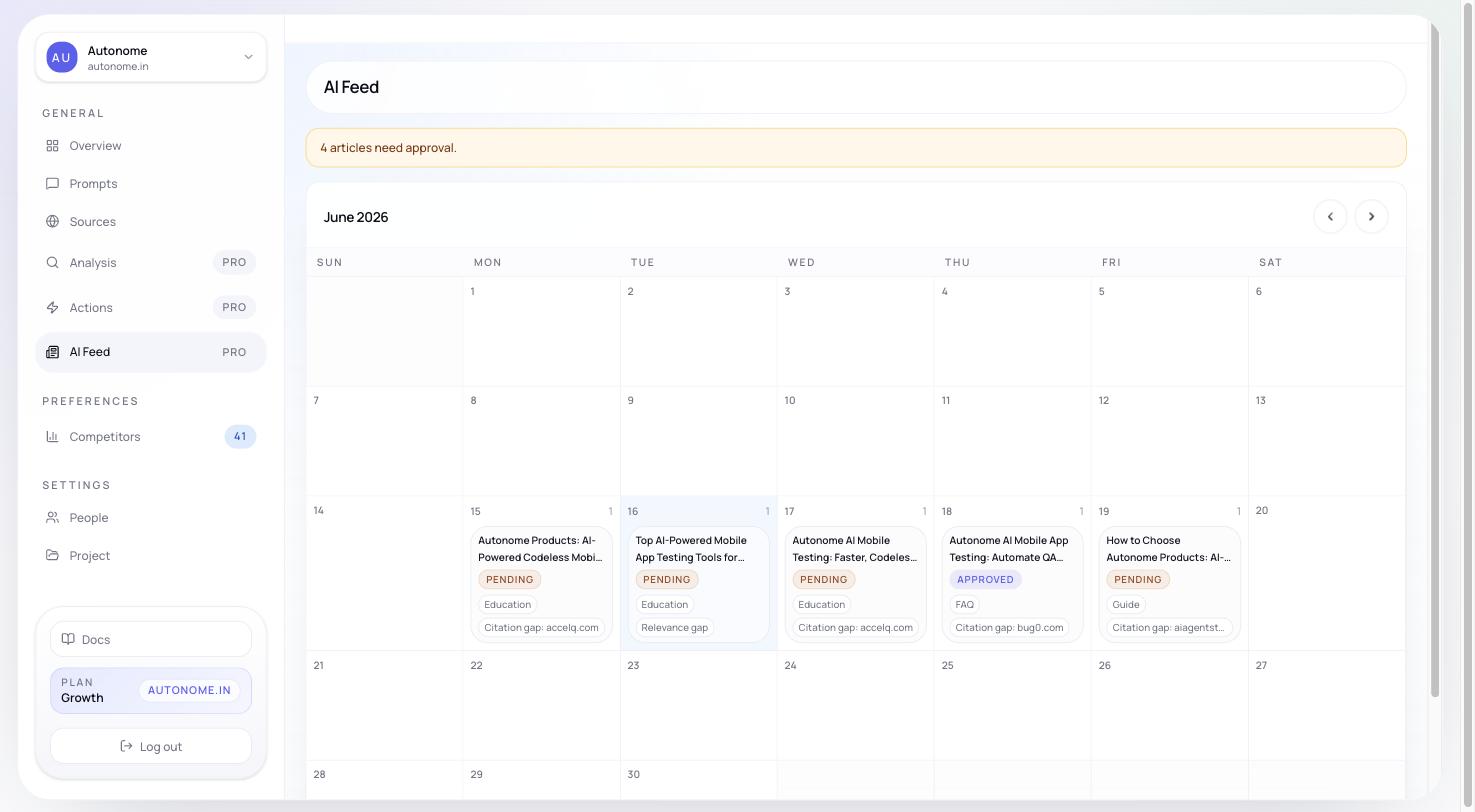Image resolution: width=1475 pixels, height=812 pixels.
Task: Select the June 22 calendar cell
Action: [x=541, y=706]
